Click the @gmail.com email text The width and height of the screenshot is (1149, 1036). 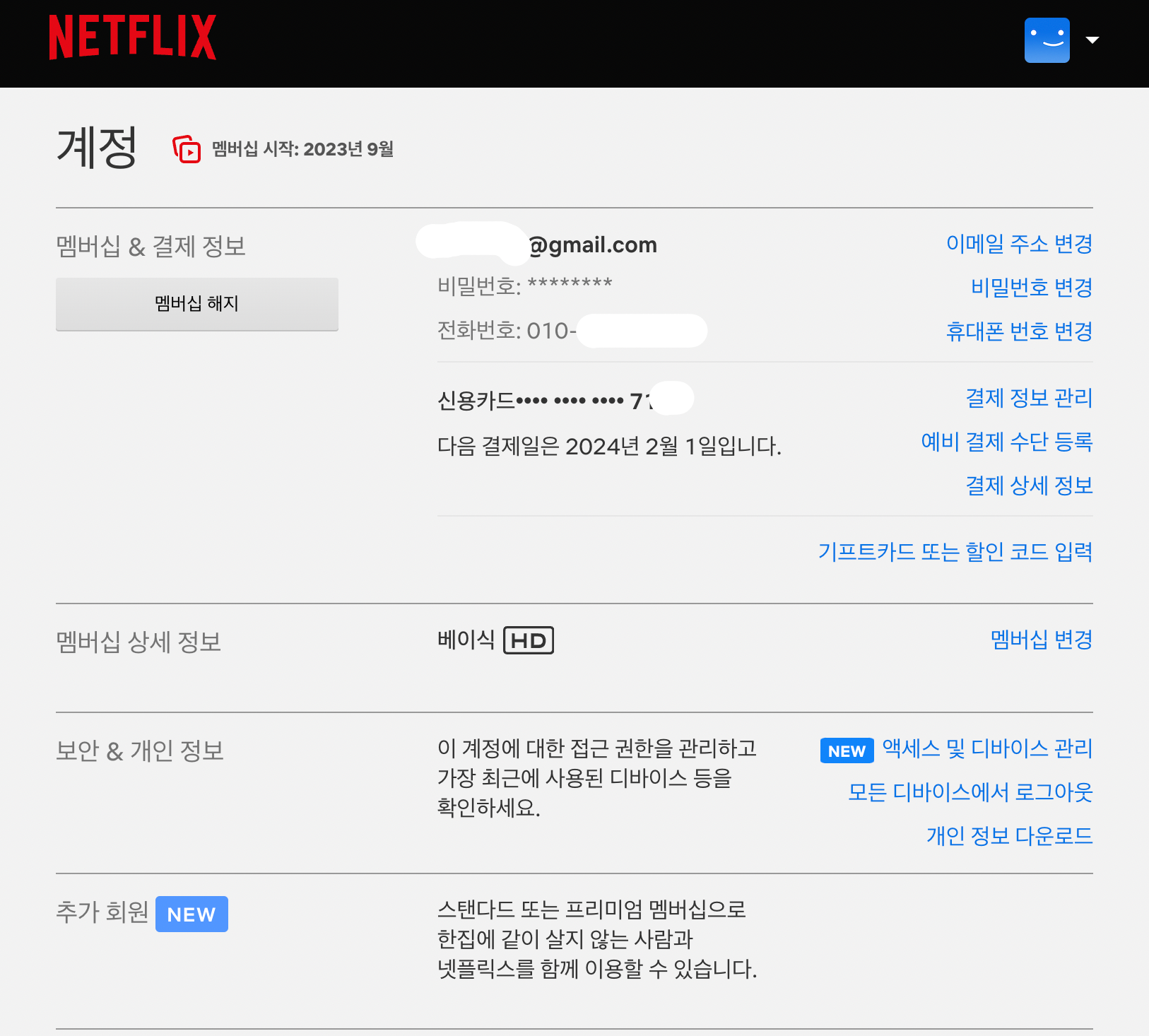pos(592,245)
